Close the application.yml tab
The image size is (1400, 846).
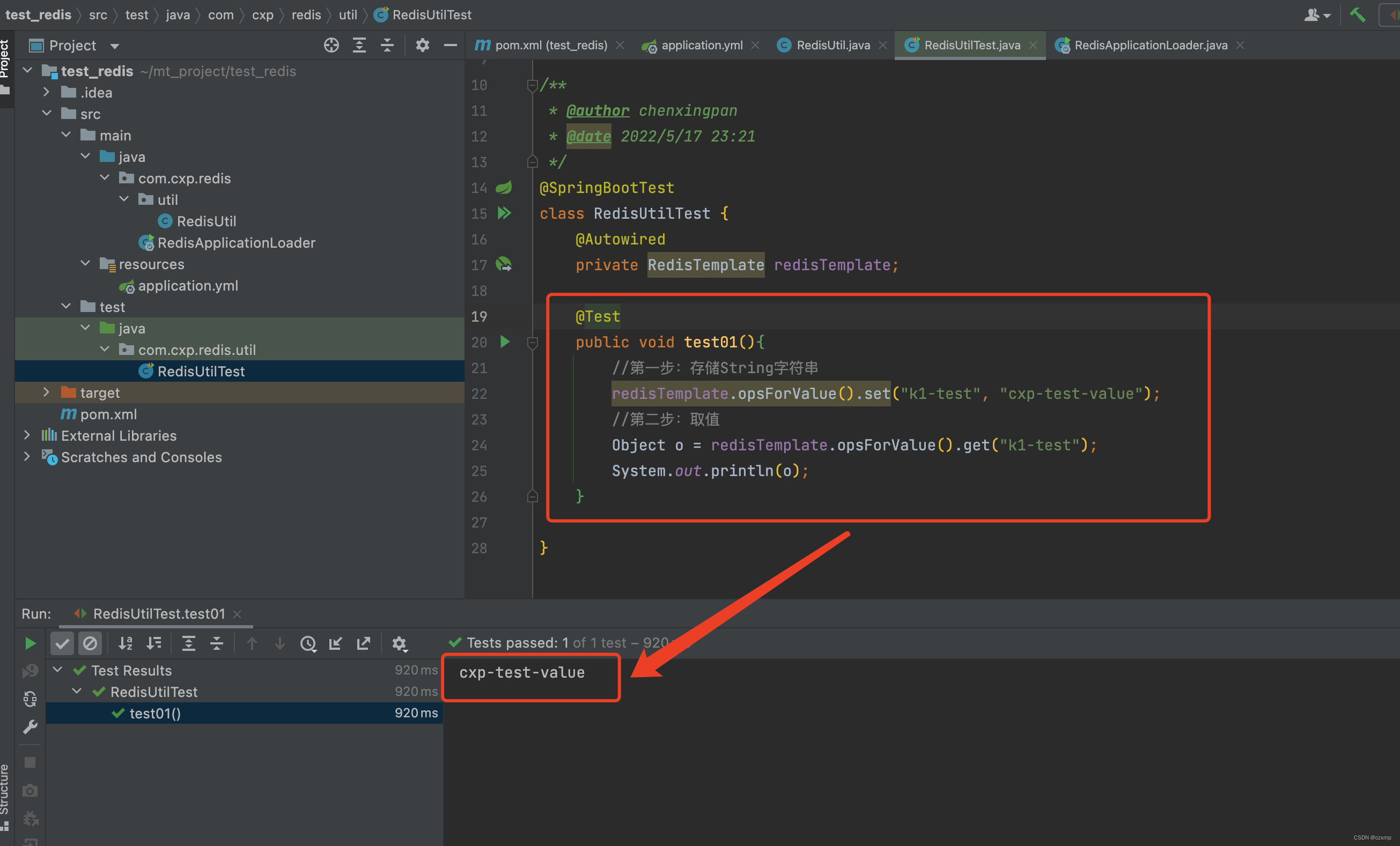pos(755,45)
